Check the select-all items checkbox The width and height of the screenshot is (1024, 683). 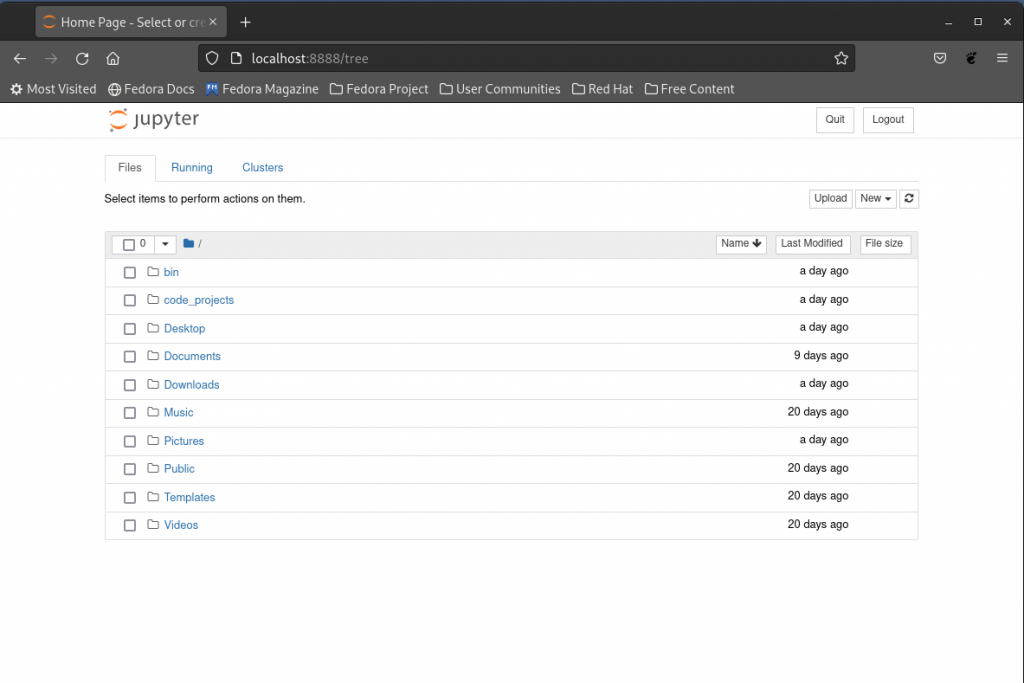[129, 245]
